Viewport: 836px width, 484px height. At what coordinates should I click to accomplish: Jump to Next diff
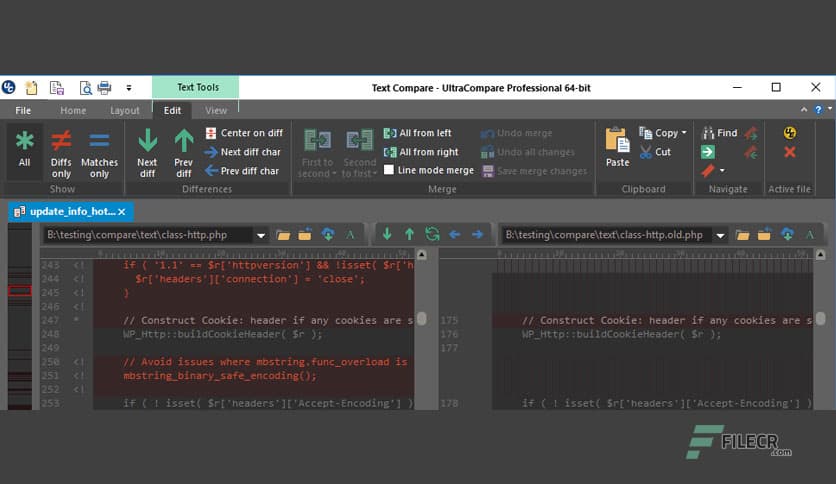147,154
